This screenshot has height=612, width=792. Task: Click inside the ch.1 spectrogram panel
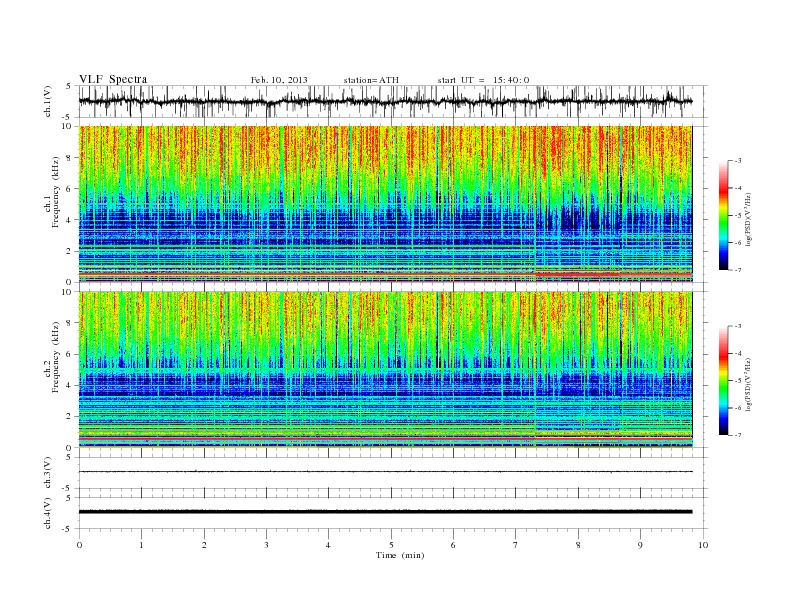385,204
